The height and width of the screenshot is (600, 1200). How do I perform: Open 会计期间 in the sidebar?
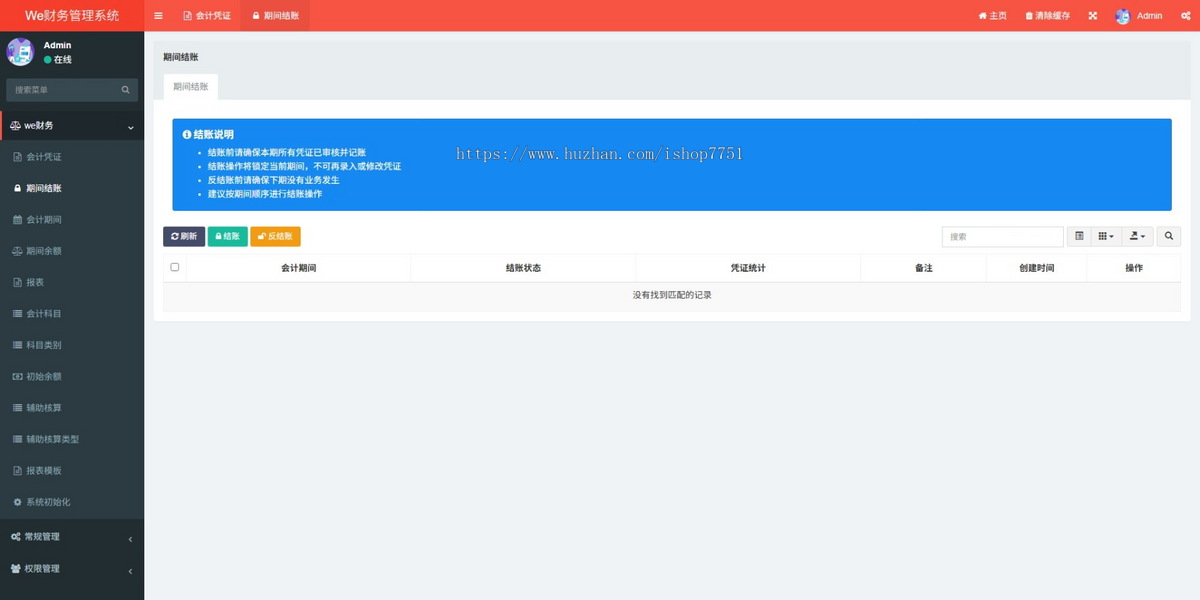pyautogui.click(x=72, y=220)
